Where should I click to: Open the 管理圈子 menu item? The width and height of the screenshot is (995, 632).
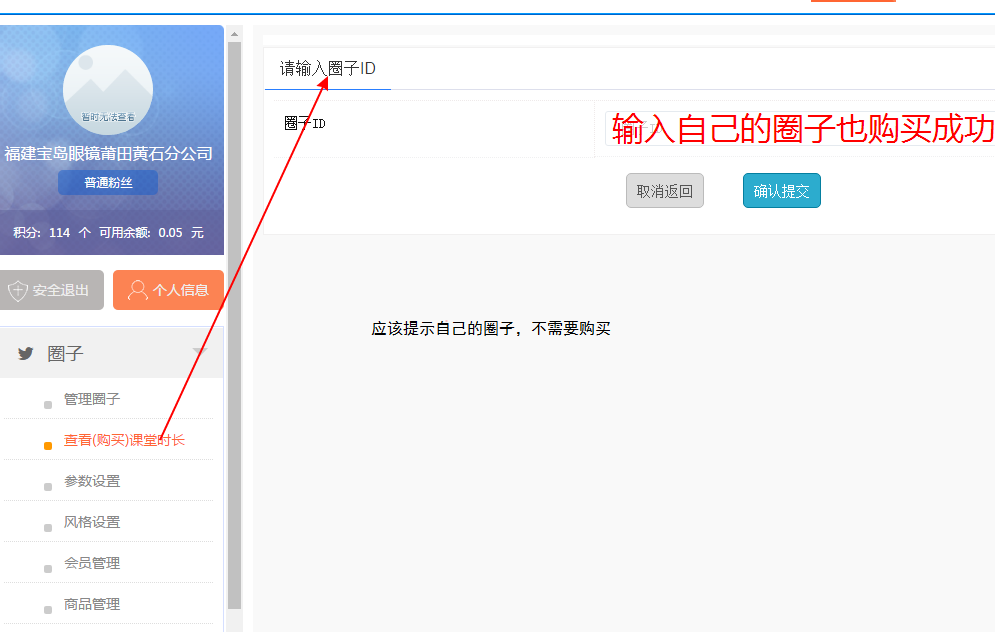92,399
